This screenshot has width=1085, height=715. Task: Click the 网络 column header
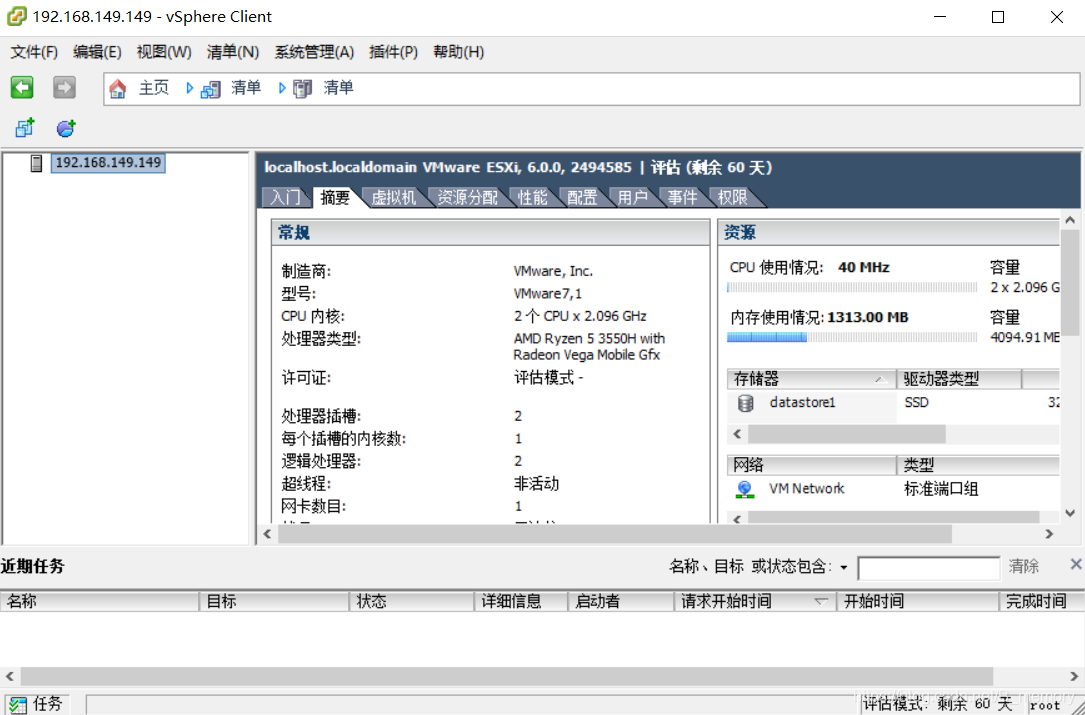pyautogui.click(x=812, y=464)
